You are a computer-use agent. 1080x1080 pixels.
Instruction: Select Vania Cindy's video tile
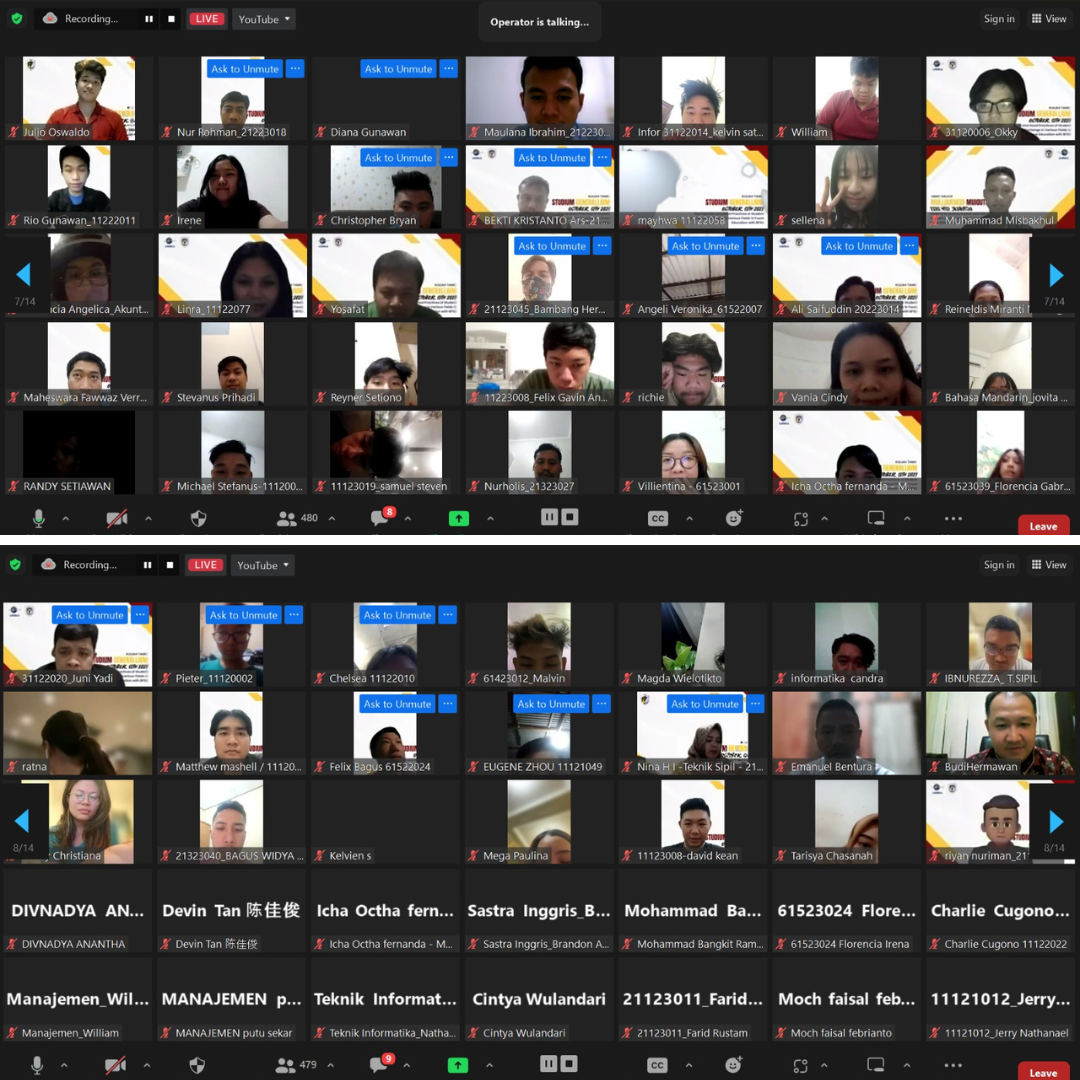click(847, 364)
